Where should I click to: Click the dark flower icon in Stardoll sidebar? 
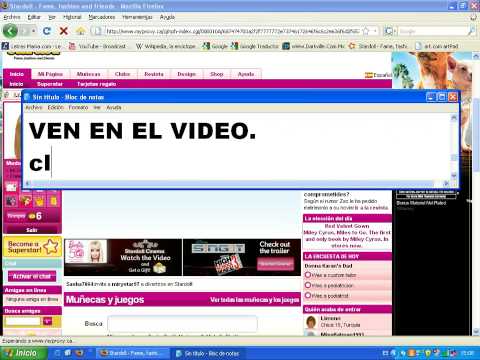[12, 201]
